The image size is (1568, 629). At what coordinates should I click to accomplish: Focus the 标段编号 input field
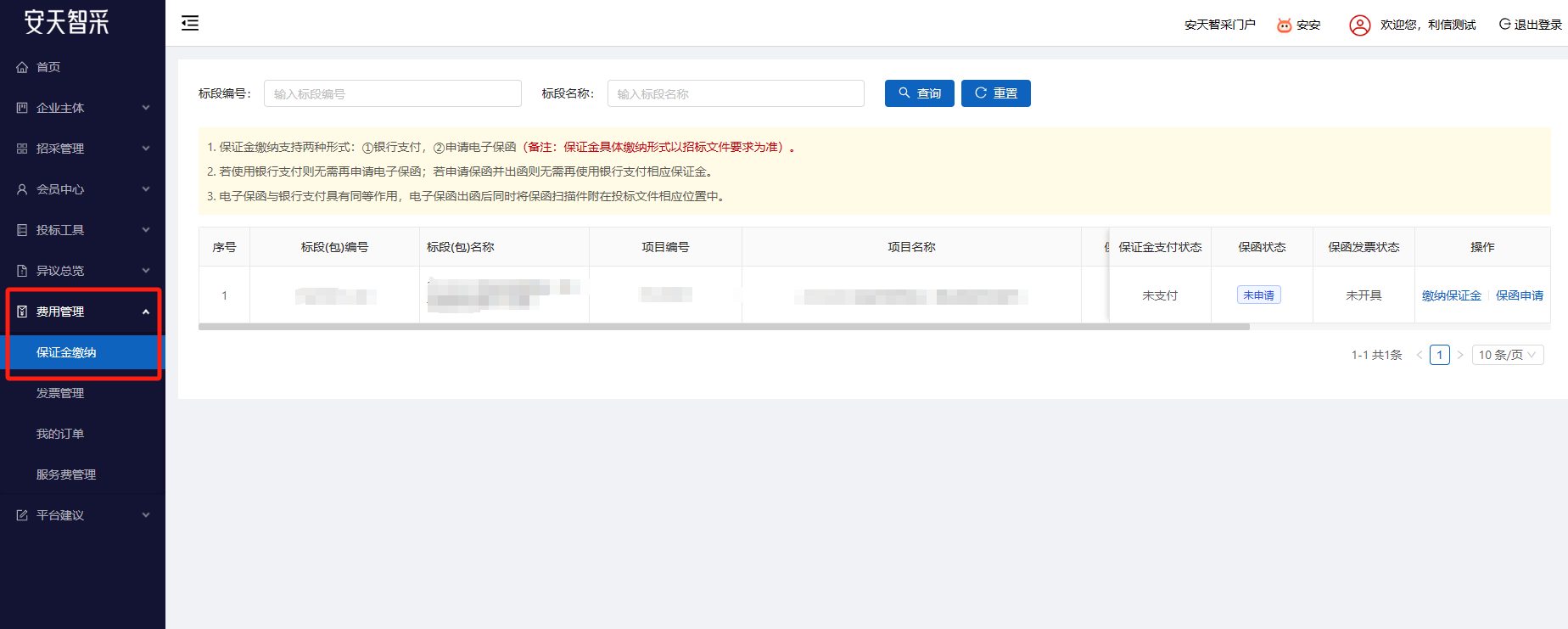392,93
